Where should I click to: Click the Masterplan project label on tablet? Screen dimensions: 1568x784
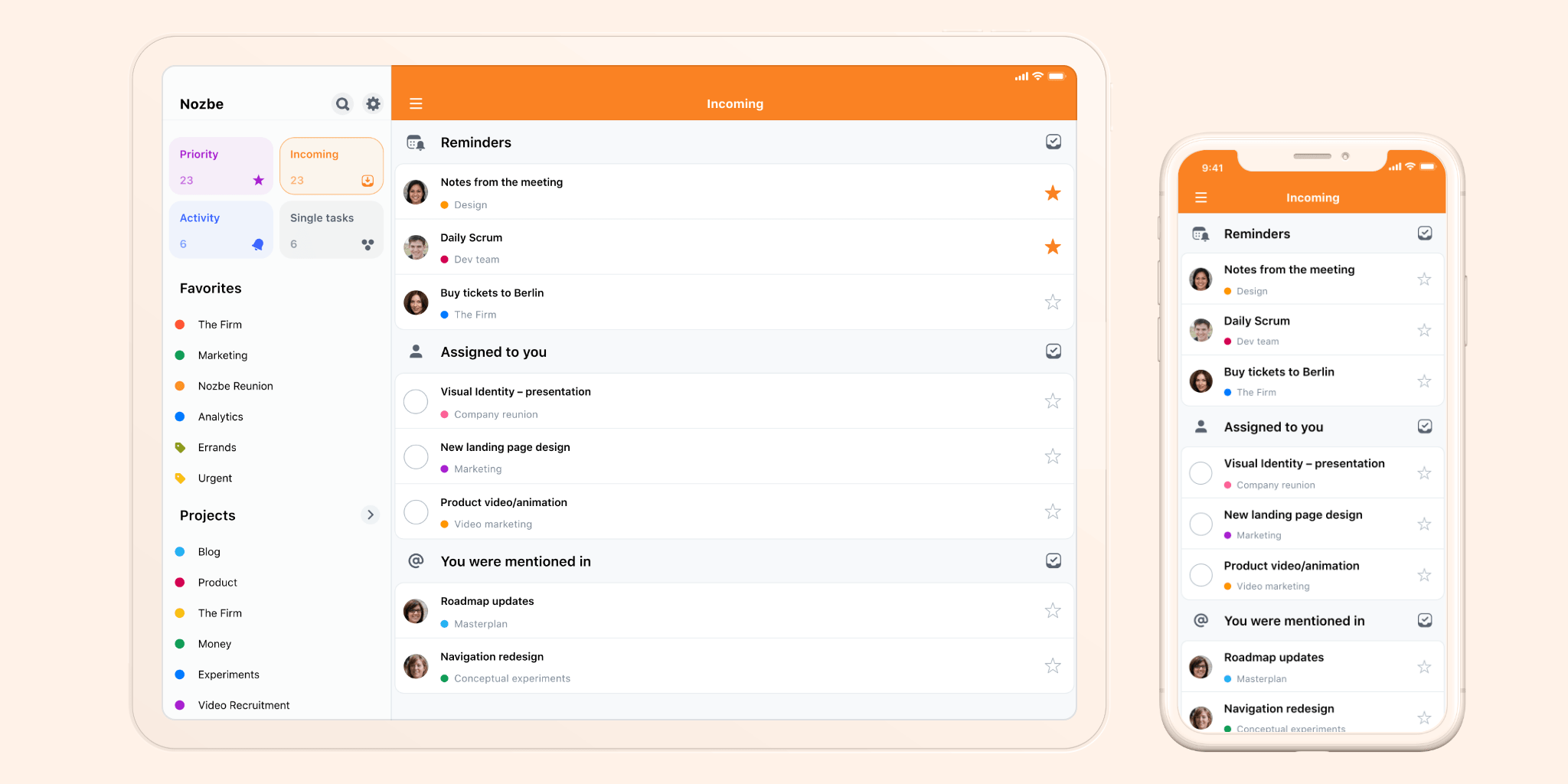(481, 624)
